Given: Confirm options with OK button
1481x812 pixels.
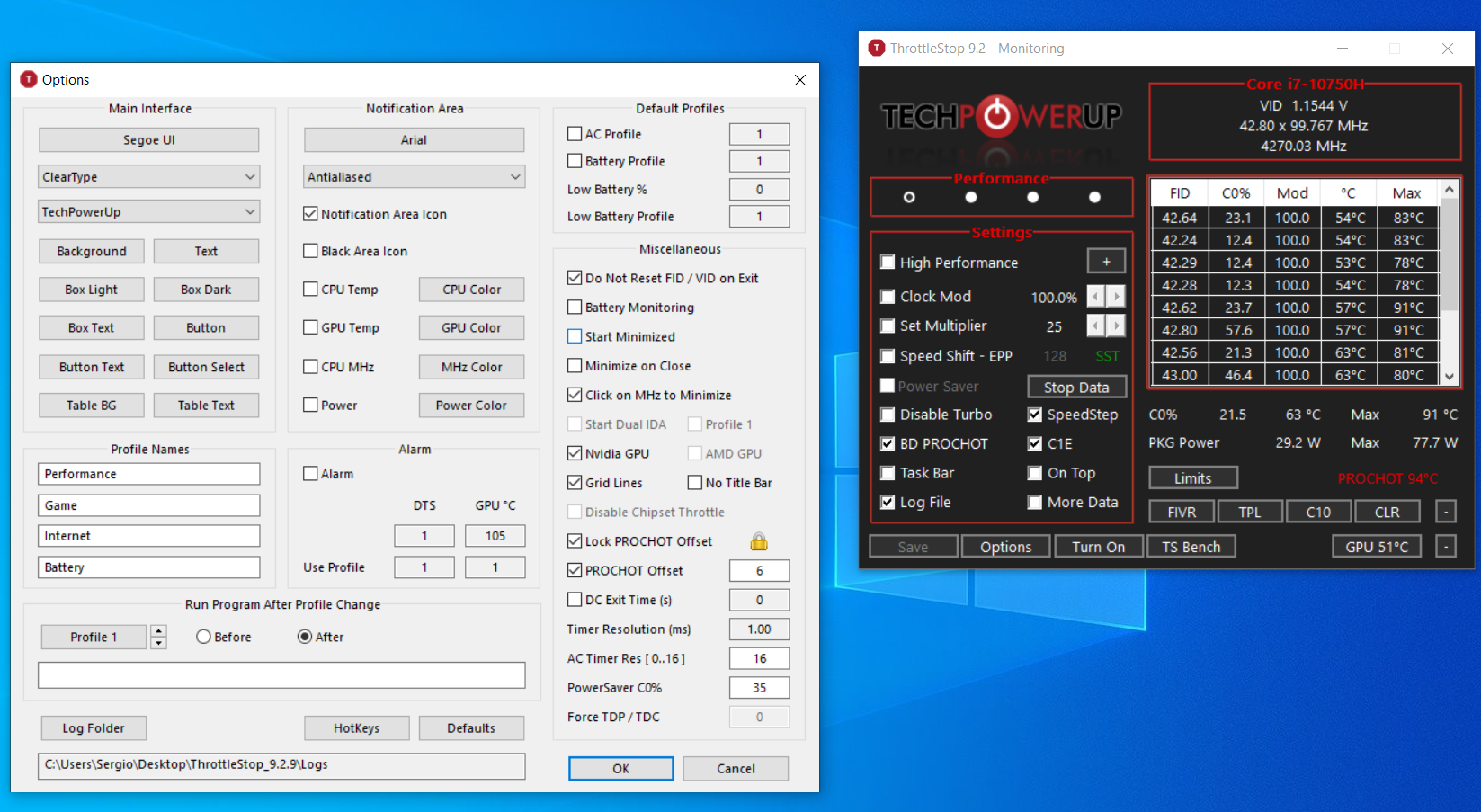Looking at the screenshot, I should pos(620,769).
